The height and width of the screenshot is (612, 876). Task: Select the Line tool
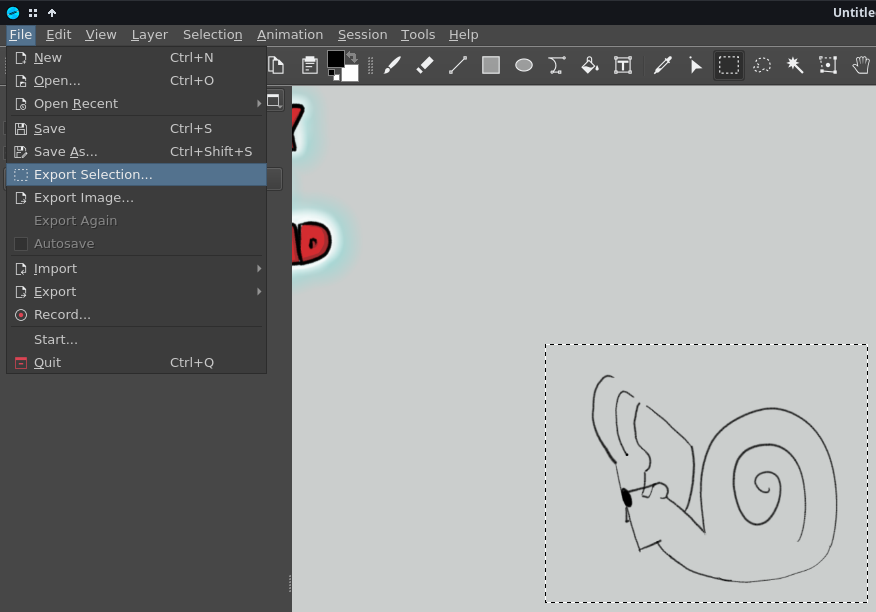click(x=458, y=66)
